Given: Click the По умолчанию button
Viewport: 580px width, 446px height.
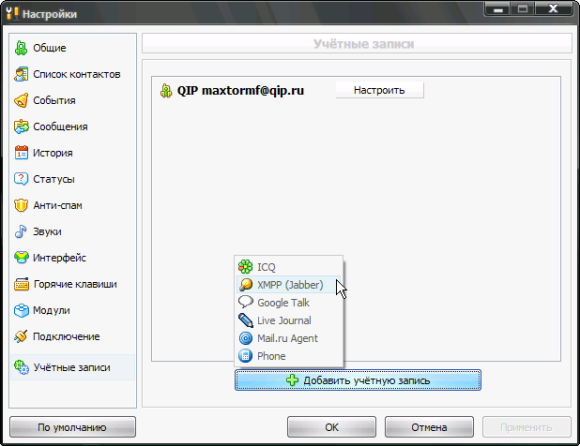Looking at the screenshot, I should point(72,427).
